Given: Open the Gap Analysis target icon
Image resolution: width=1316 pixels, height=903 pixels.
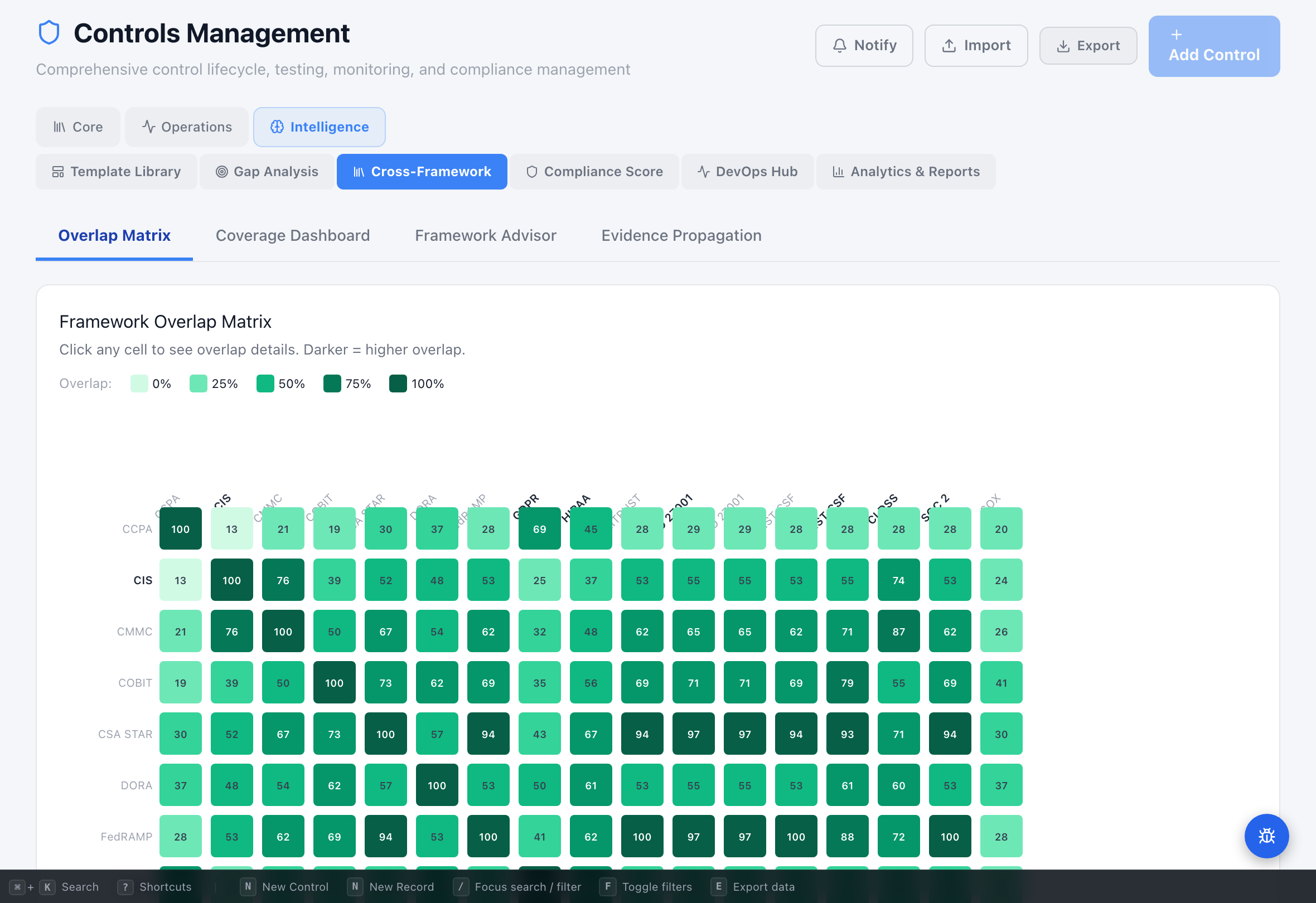Looking at the screenshot, I should [x=222, y=172].
